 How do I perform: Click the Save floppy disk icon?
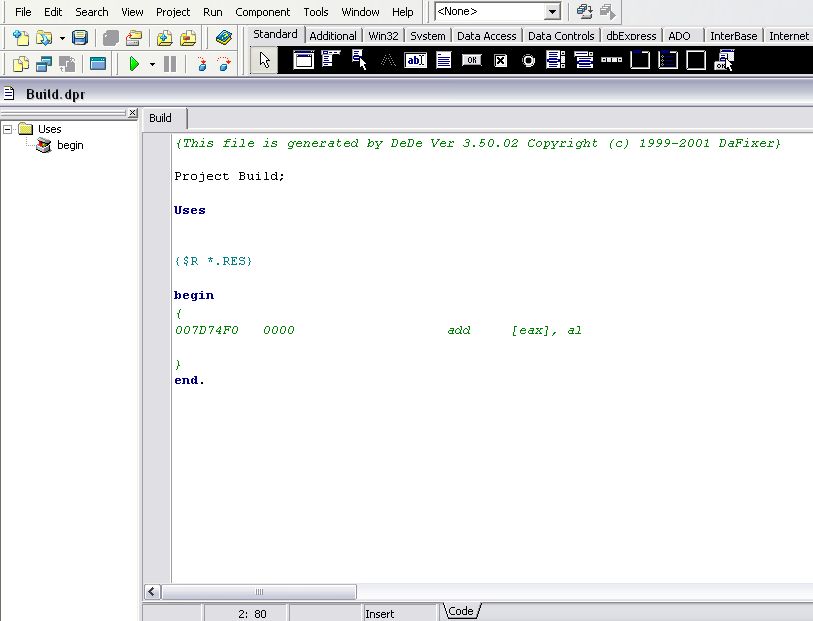pyautogui.click(x=79, y=38)
